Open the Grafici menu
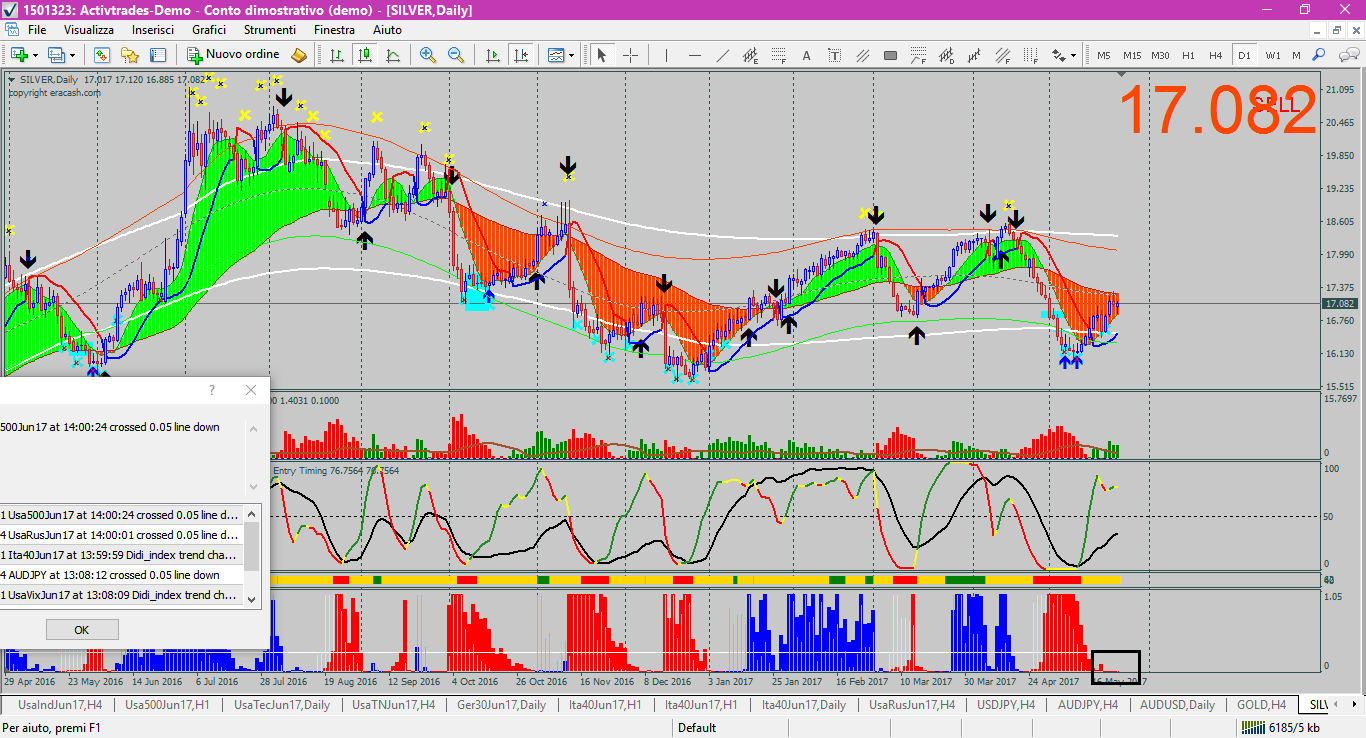 tap(209, 30)
